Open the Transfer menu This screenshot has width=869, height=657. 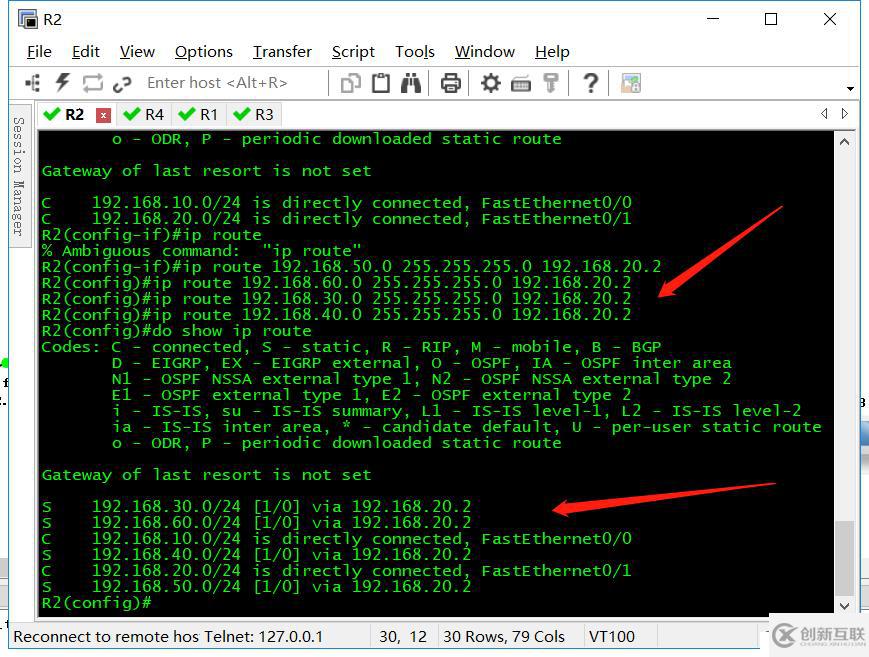pos(282,52)
